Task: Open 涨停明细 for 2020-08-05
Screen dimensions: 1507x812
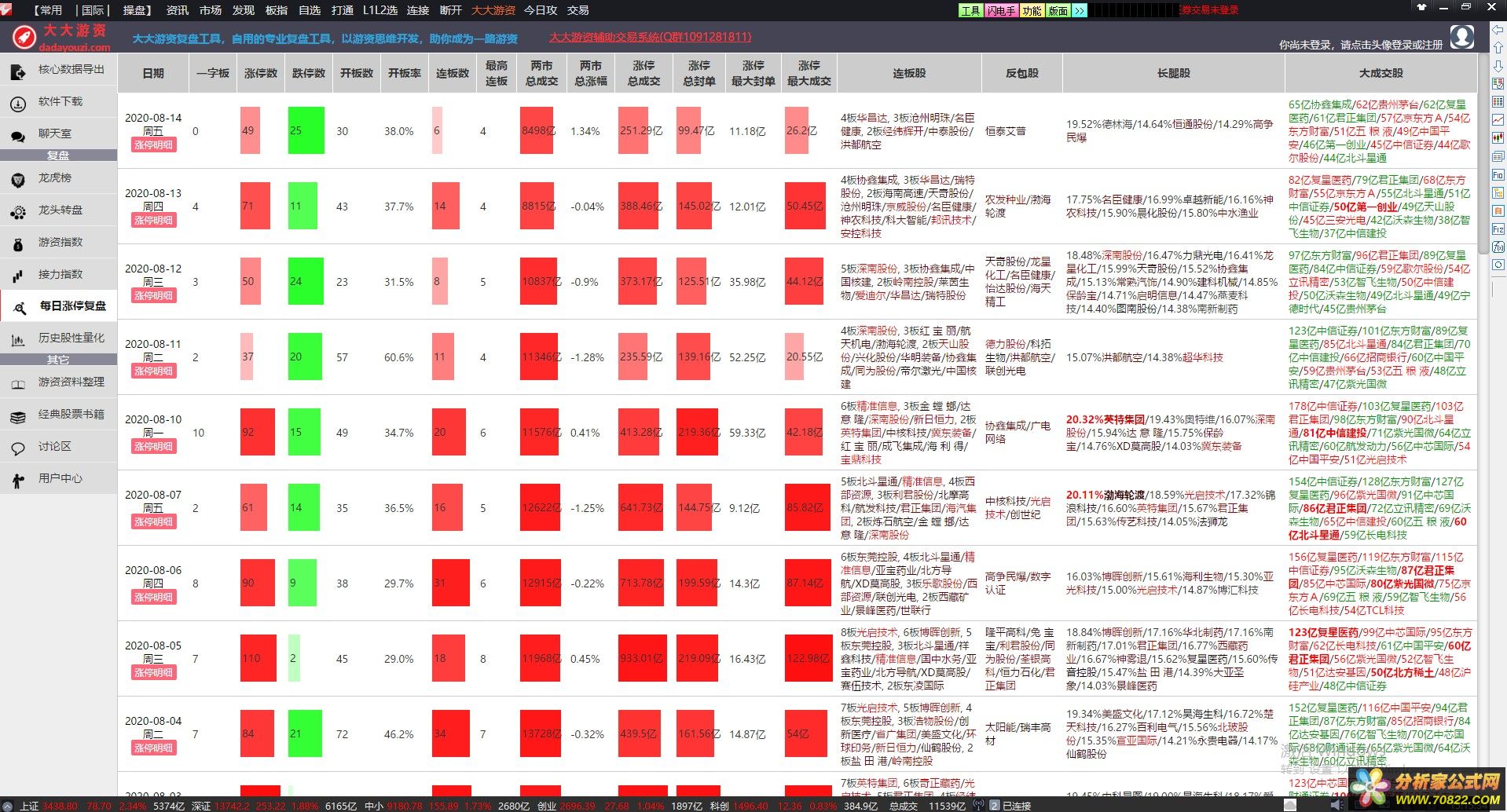Action: tap(154, 672)
